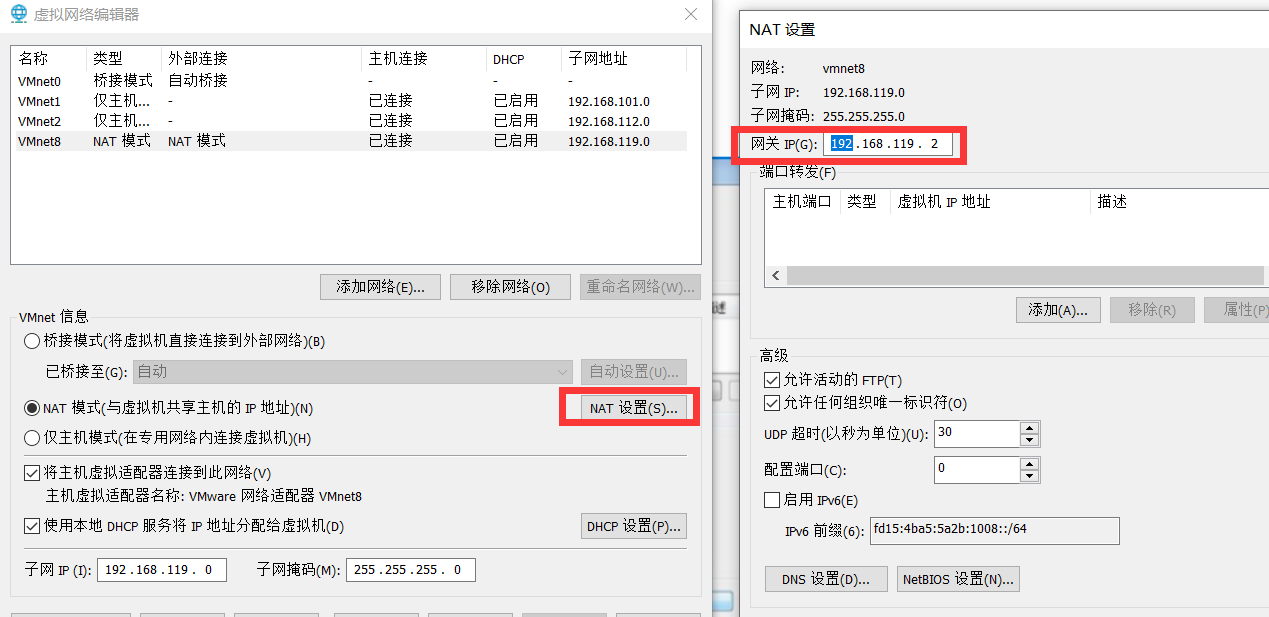This screenshot has width=1269, height=617.
Task: Uncheck 允许活动的 FTP option
Action: pos(771,380)
